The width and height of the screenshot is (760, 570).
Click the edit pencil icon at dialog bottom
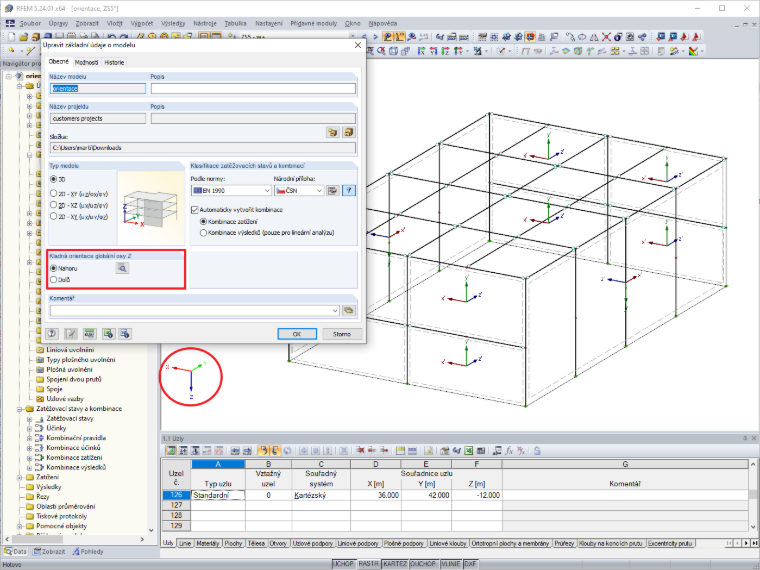pyautogui.click(x=71, y=333)
